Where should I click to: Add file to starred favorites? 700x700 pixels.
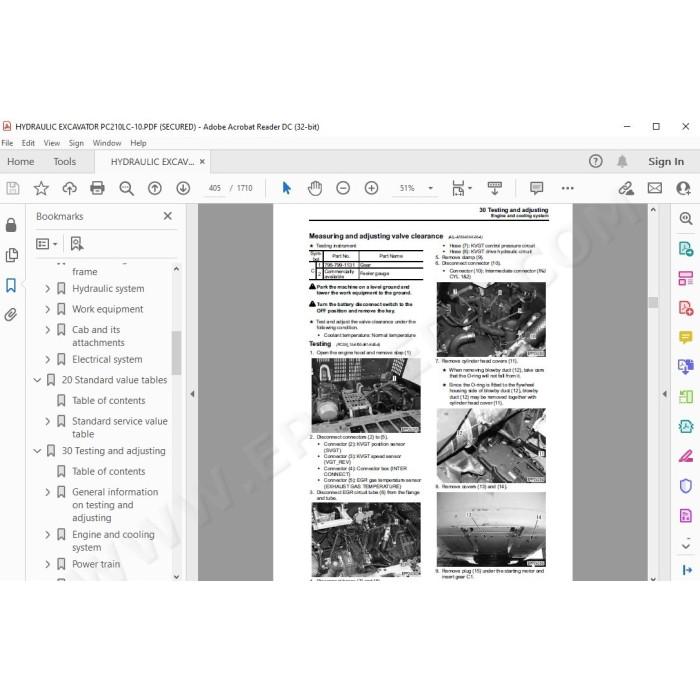click(x=41, y=188)
